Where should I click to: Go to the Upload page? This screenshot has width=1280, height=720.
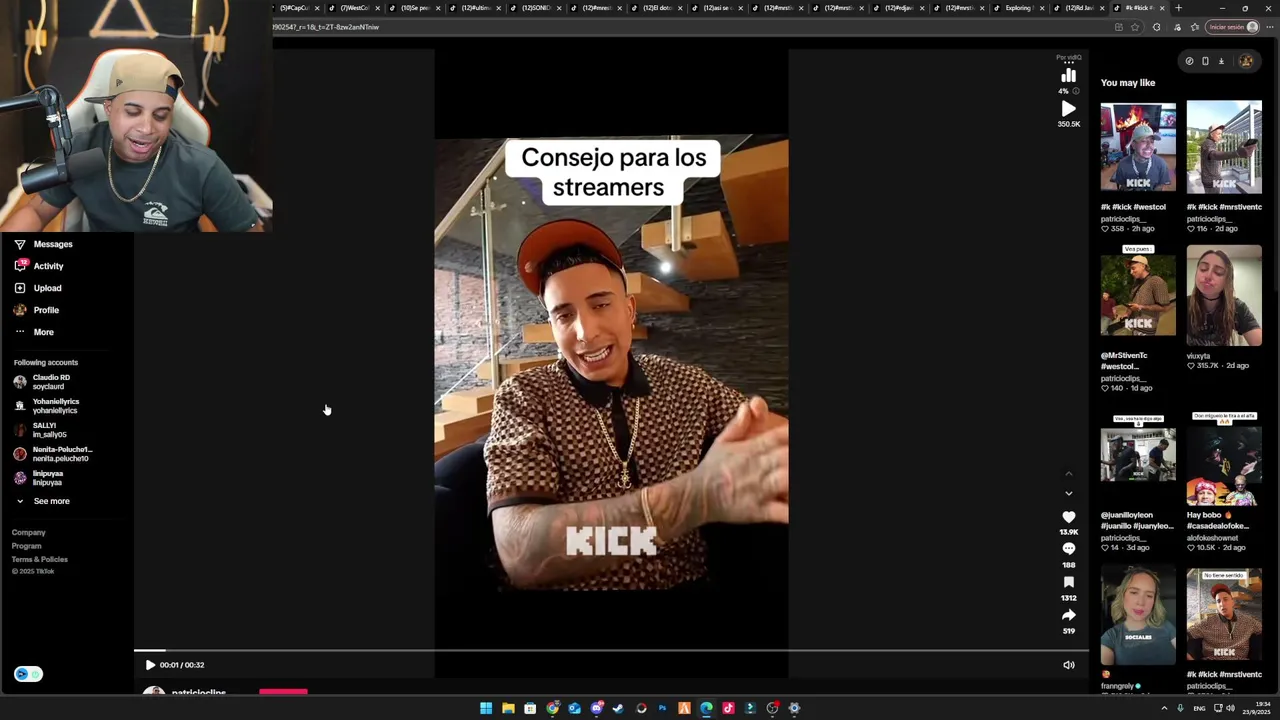click(38, 288)
